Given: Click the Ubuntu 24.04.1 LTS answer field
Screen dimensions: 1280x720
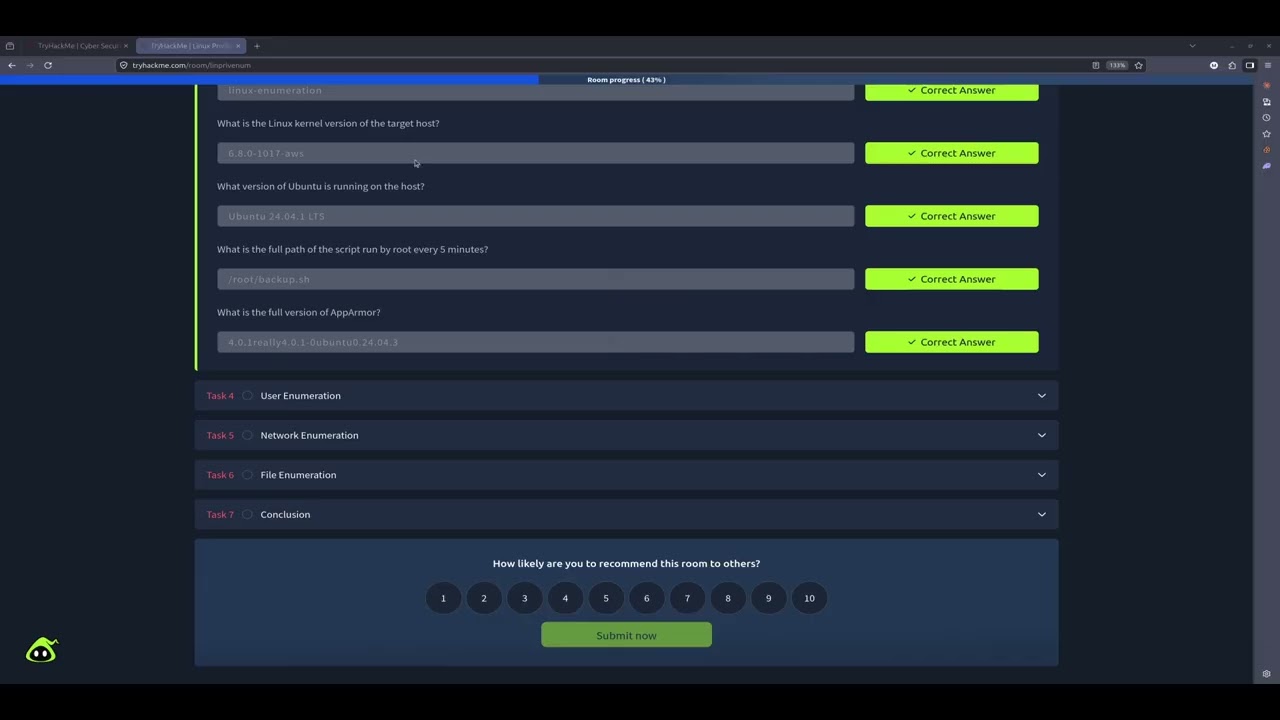Looking at the screenshot, I should coord(536,216).
